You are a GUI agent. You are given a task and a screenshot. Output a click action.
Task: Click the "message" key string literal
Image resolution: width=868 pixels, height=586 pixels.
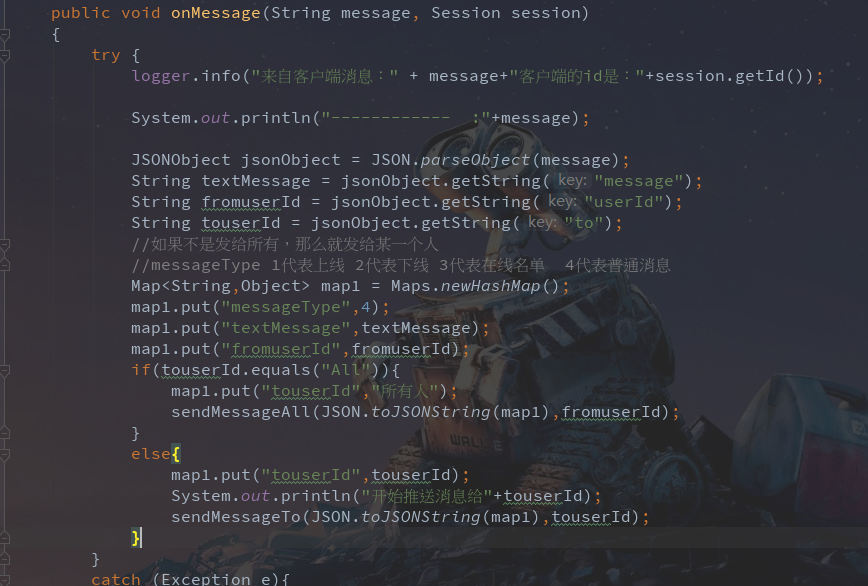639,181
